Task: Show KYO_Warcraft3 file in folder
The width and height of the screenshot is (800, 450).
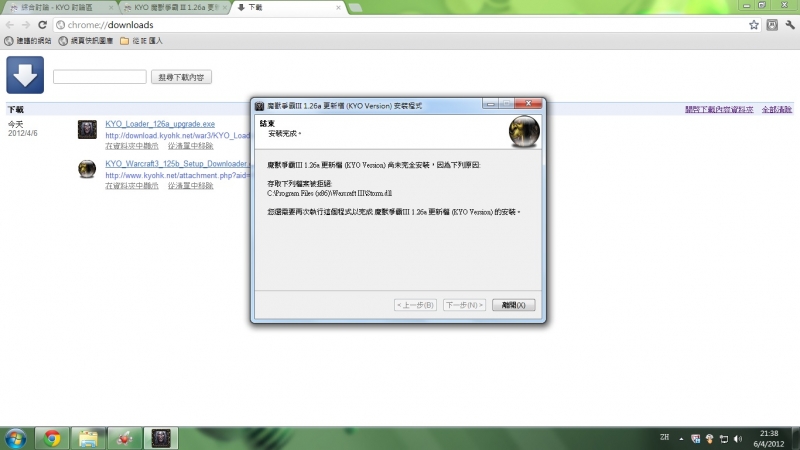Action: [x=132, y=186]
